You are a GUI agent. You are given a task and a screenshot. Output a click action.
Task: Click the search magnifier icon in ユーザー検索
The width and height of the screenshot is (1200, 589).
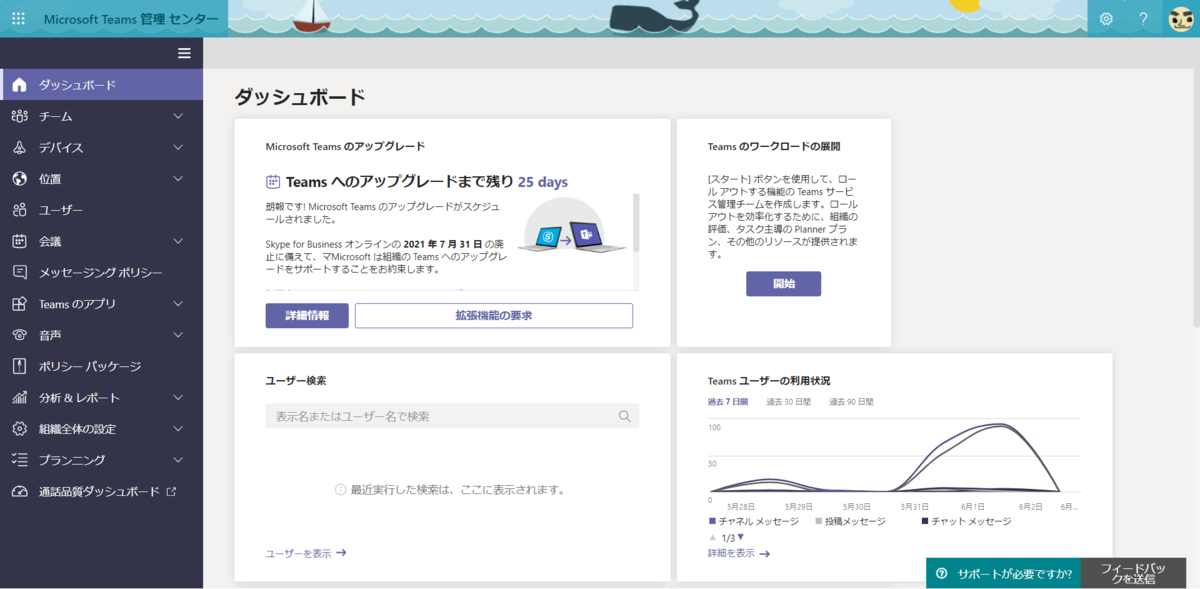coord(624,416)
